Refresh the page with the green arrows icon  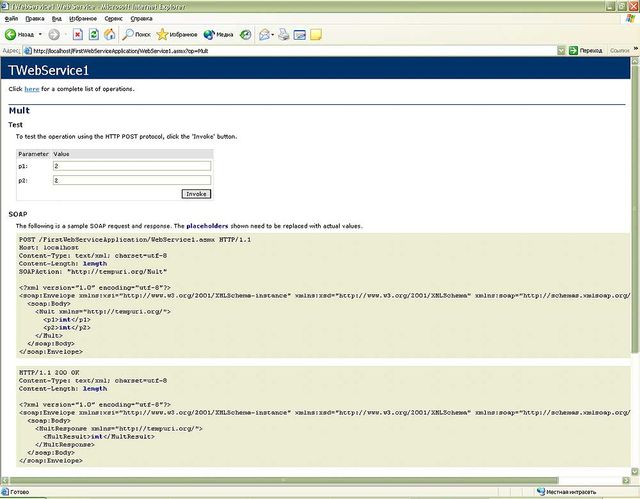(x=94, y=35)
